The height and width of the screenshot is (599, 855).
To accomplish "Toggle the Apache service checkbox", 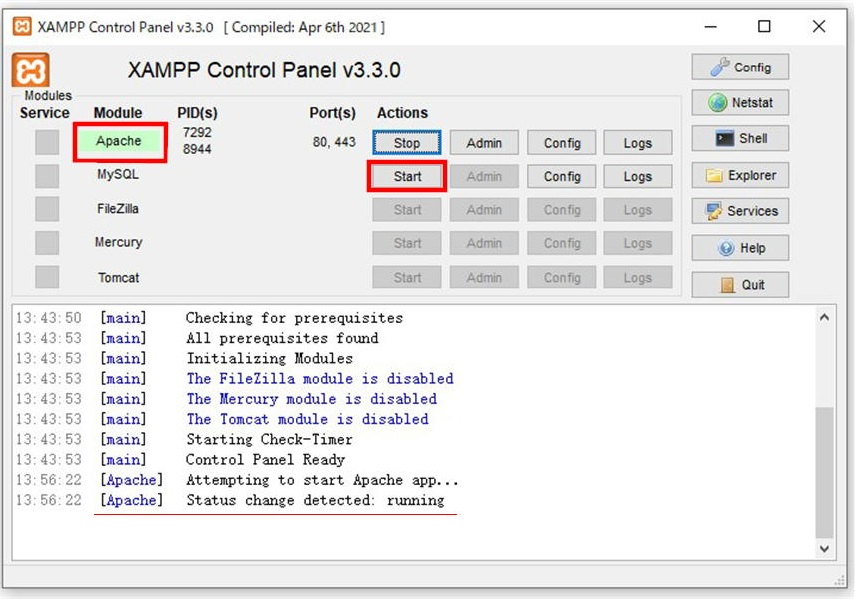I will tap(47, 142).
